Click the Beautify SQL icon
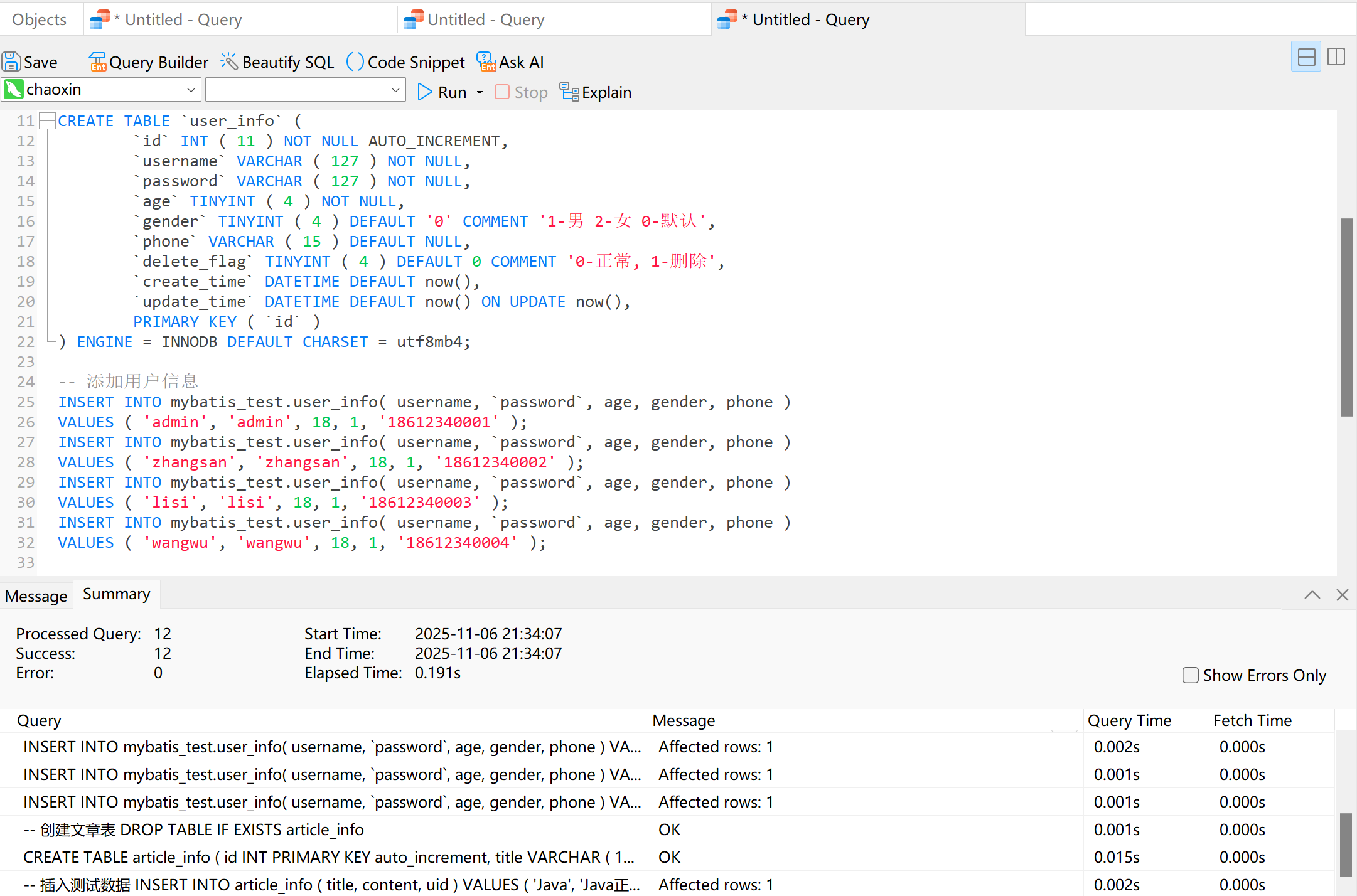 point(228,61)
